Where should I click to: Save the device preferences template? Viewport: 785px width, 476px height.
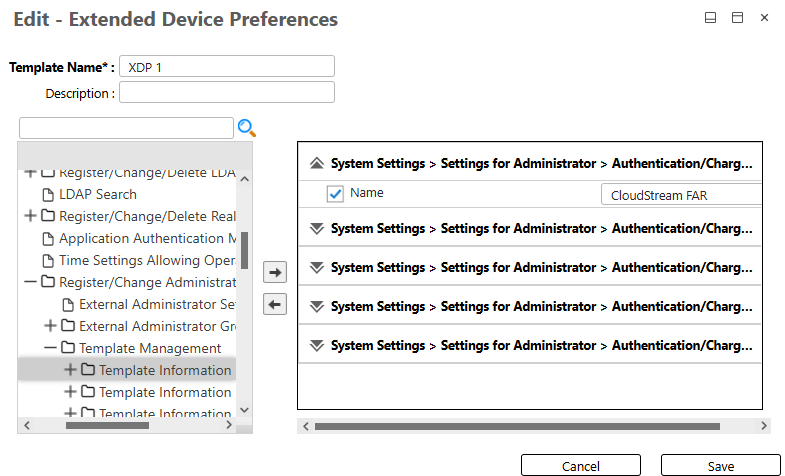pyautogui.click(x=720, y=466)
